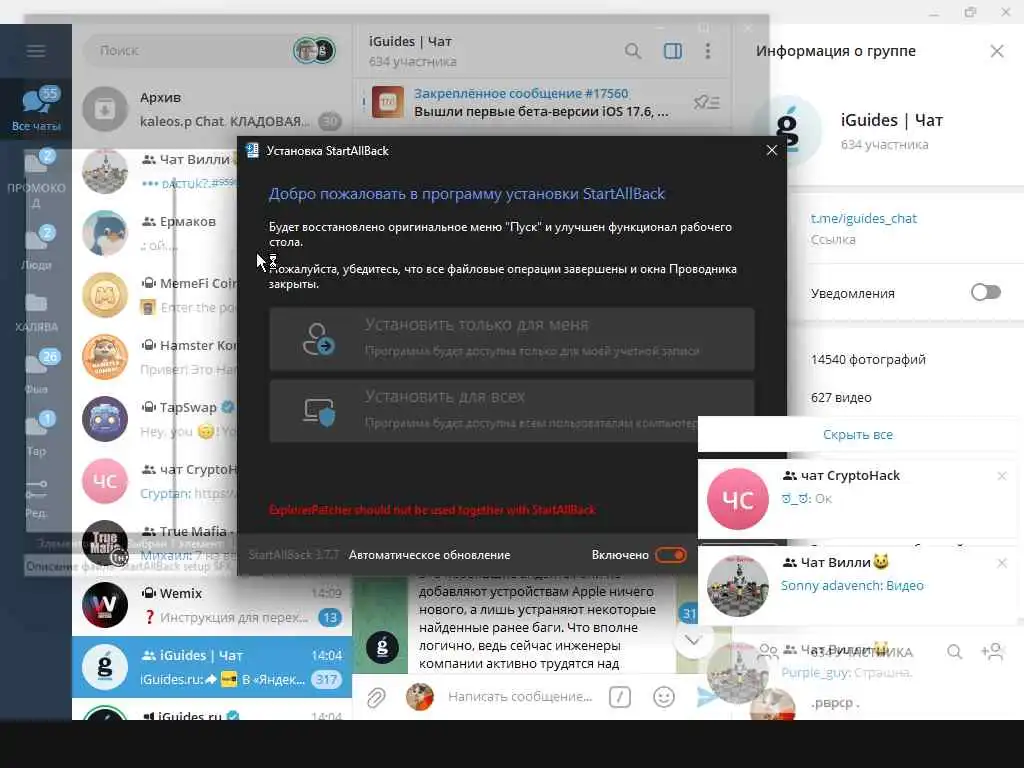The height and width of the screenshot is (768, 1024).
Task: Open the iGuides | Чат conversation
Action: click(x=212, y=667)
